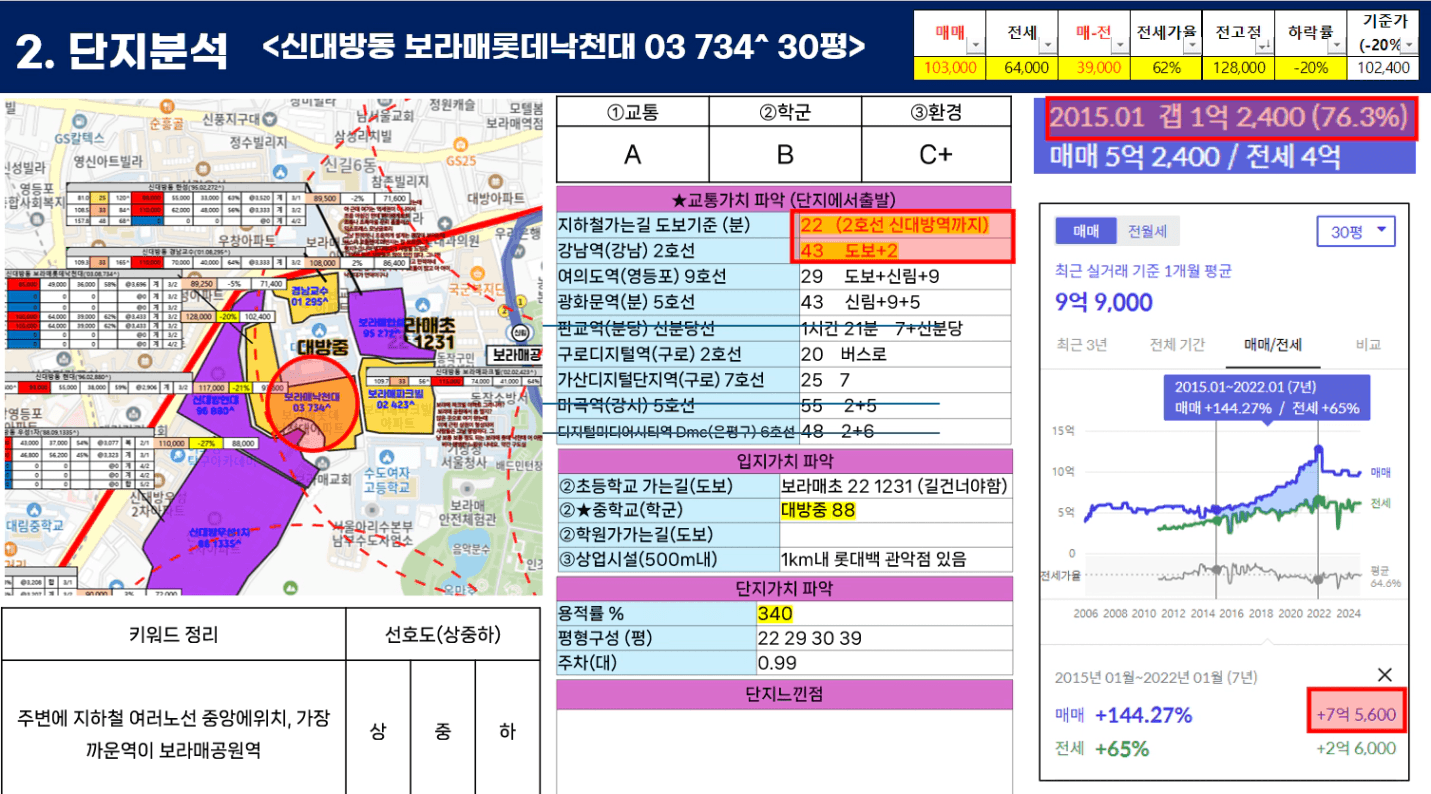Viewport: 1431px width, 794px height.
Task: Click the 여의도역(영등포) 9호선 row label
Action: [676, 276]
